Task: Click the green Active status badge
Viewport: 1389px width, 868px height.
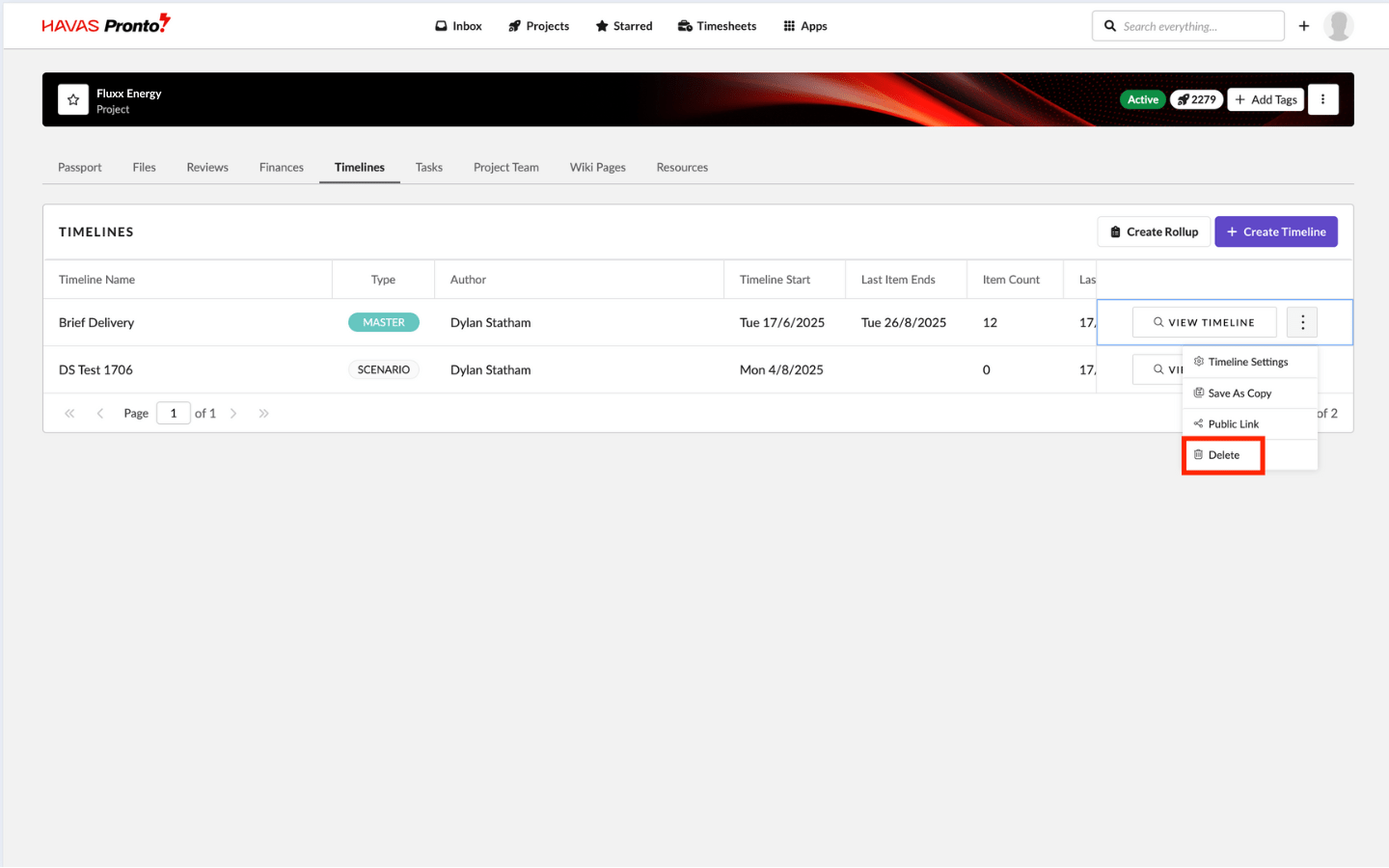Action: pos(1143,99)
